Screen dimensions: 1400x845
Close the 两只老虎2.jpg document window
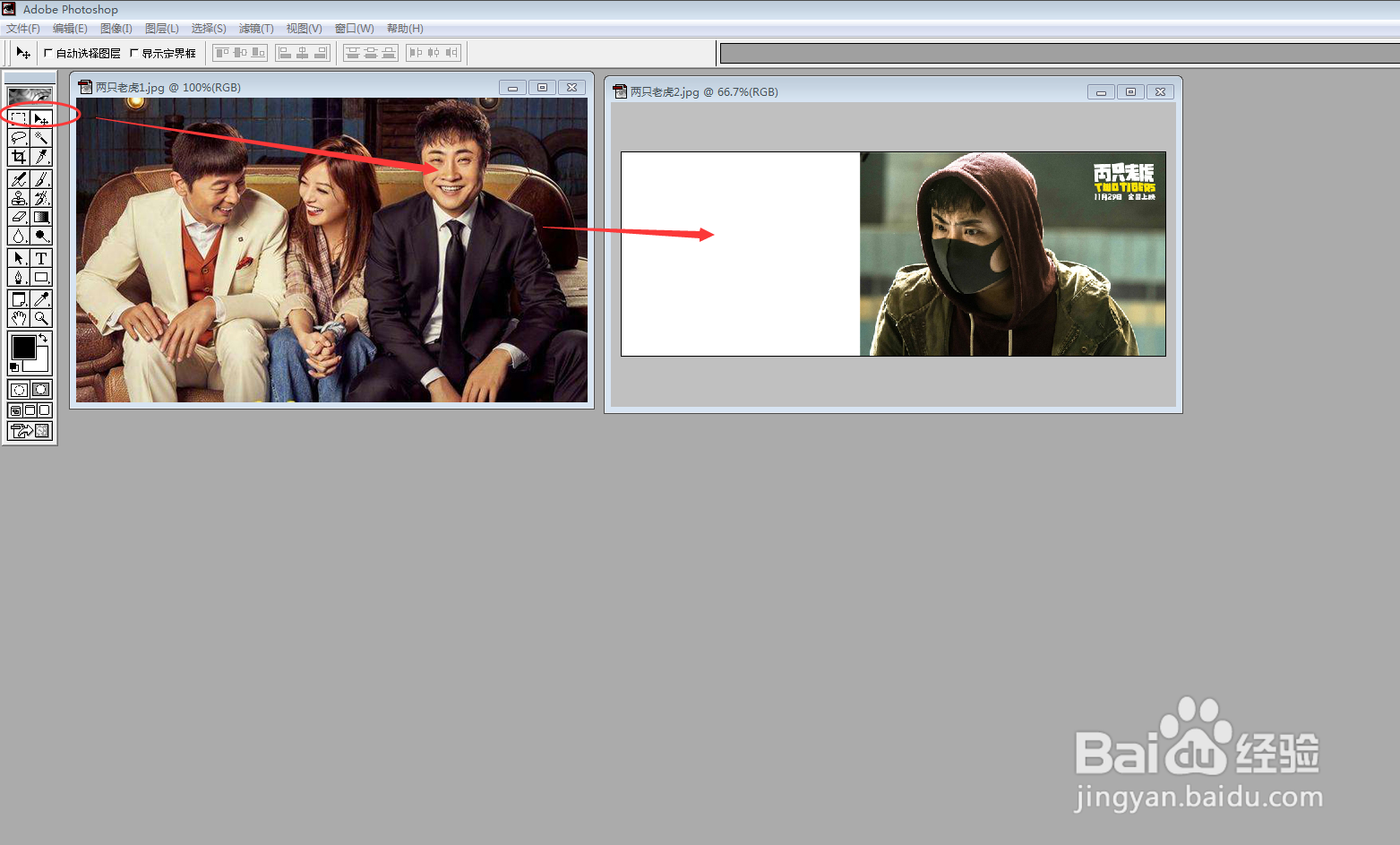coord(1160,92)
